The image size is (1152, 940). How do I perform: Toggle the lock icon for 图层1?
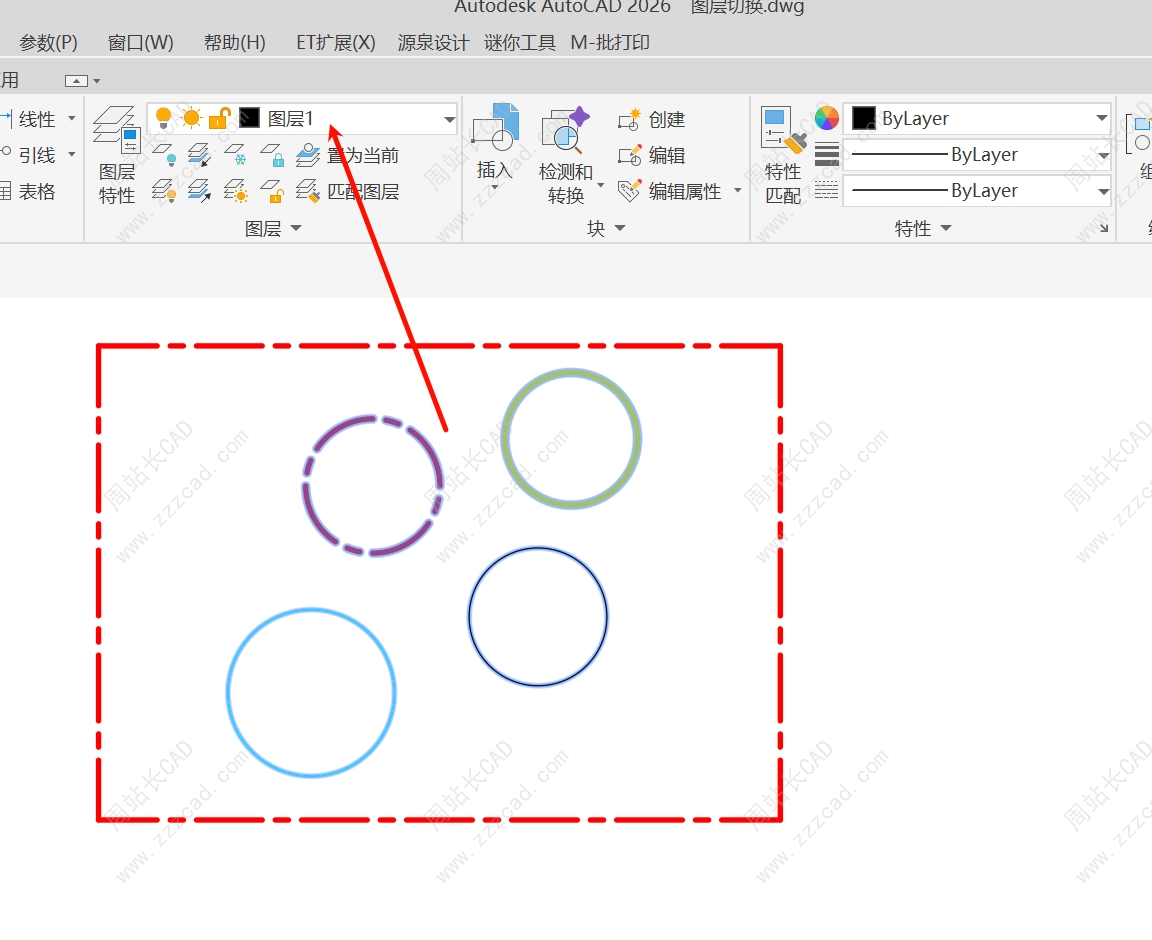(219, 118)
